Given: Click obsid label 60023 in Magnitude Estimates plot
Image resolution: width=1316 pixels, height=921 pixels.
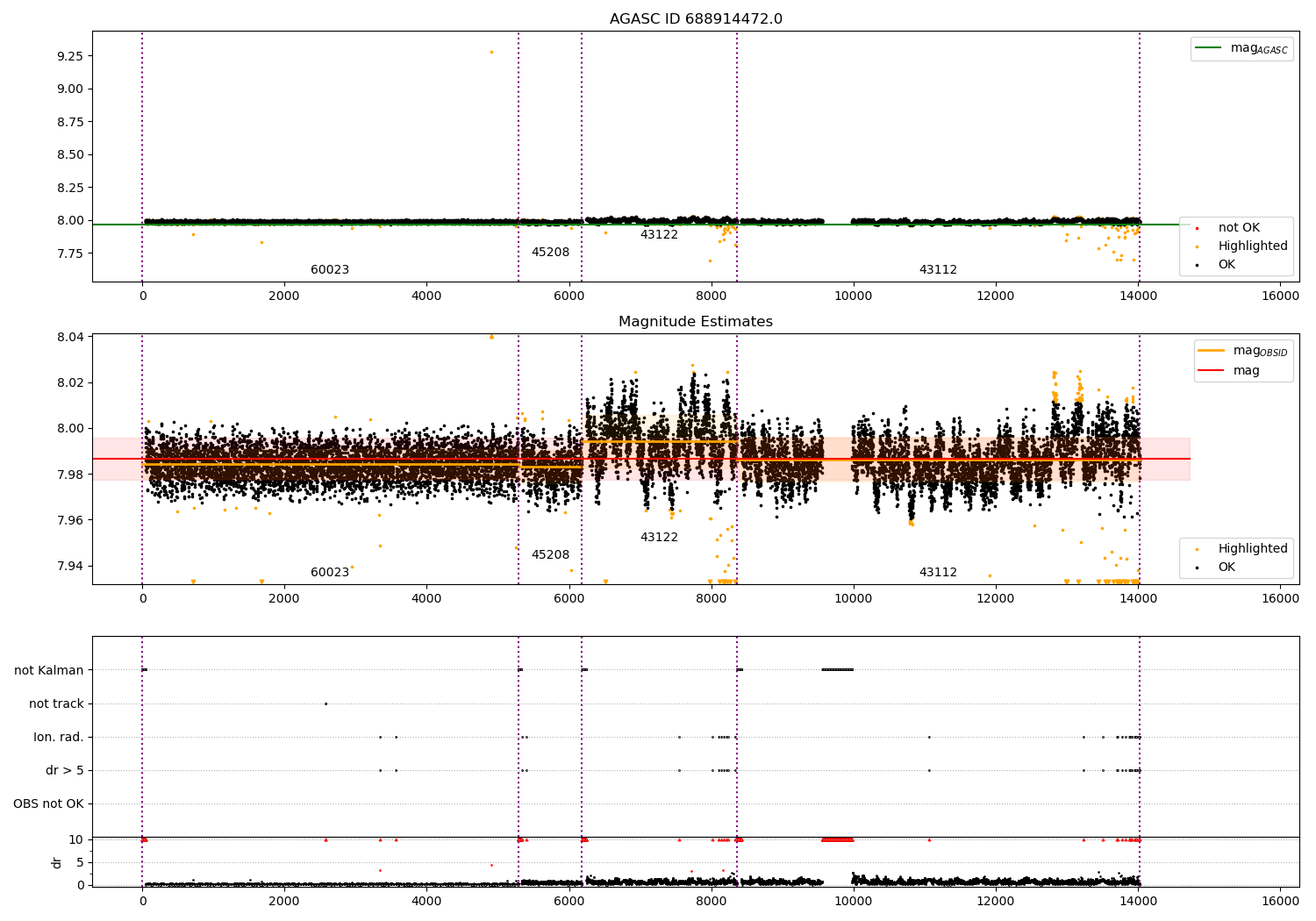Looking at the screenshot, I should tap(330, 573).
